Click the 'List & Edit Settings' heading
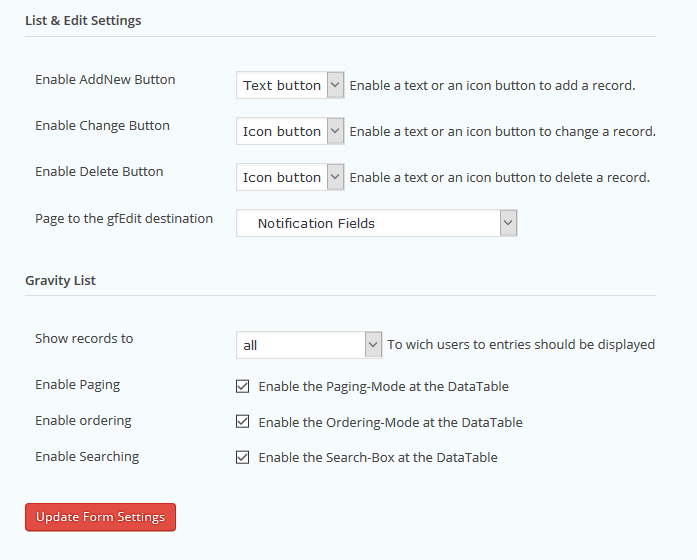 click(x=83, y=20)
